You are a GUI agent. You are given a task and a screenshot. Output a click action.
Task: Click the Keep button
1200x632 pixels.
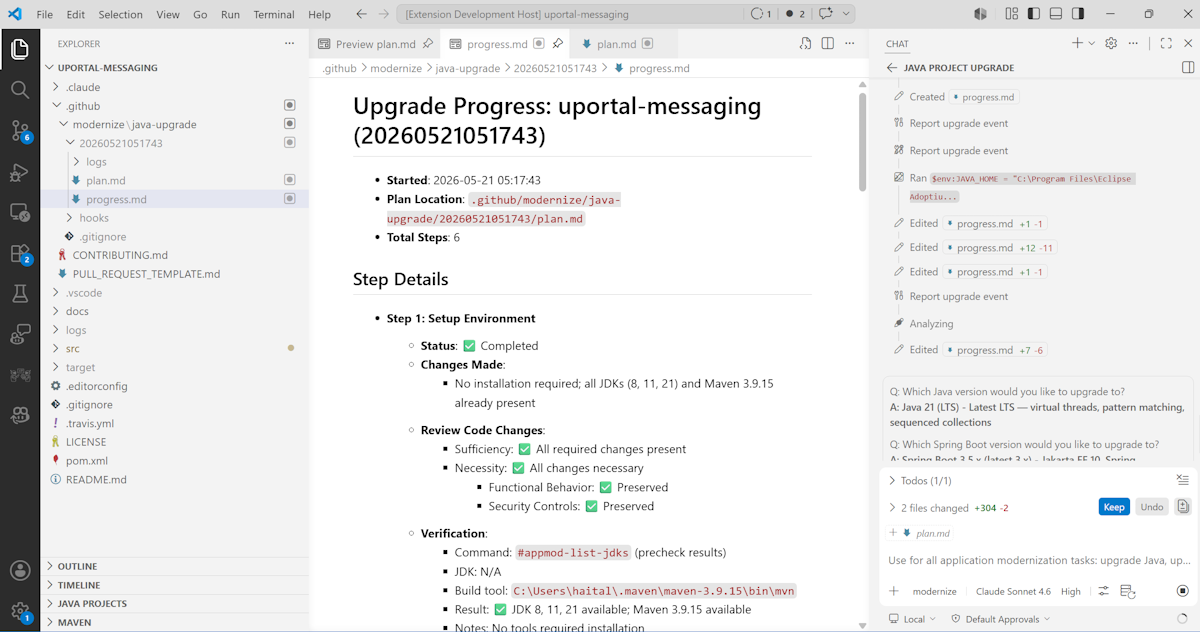1114,507
